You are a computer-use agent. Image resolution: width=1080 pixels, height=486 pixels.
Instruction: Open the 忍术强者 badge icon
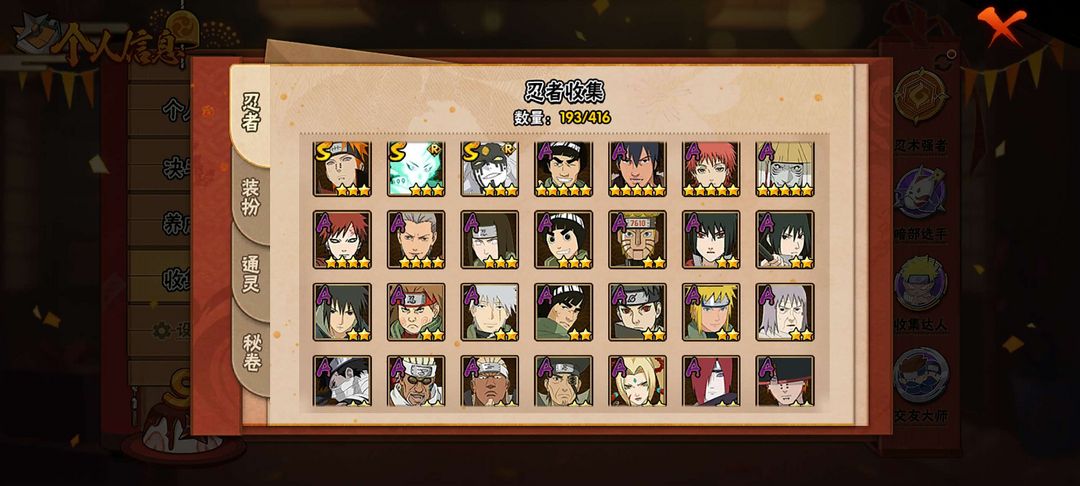(921, 96)
